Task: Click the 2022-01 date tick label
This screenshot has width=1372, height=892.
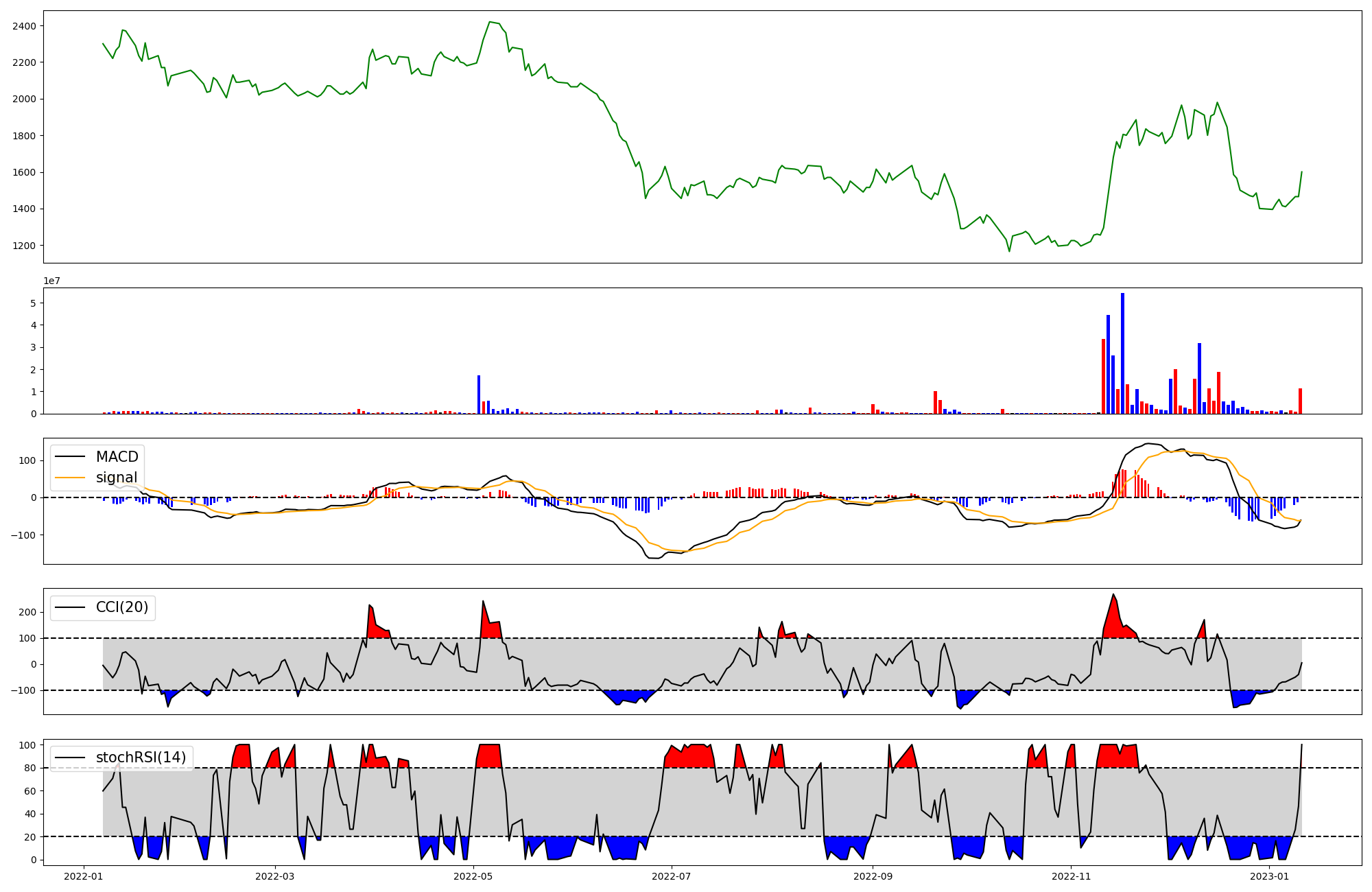Action: click(x=84, y=876)
